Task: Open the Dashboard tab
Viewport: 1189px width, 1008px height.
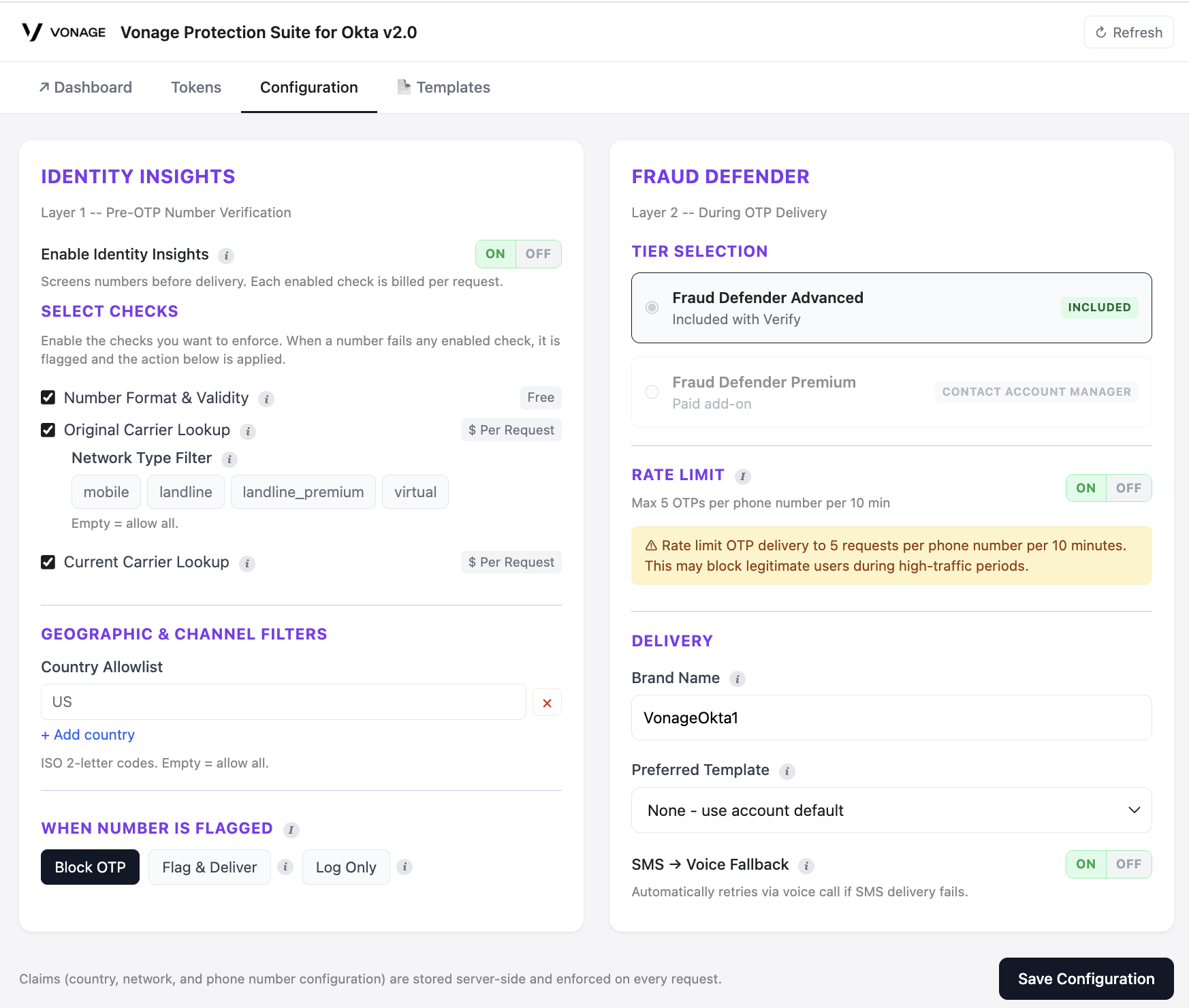Action: pos(85,87)
